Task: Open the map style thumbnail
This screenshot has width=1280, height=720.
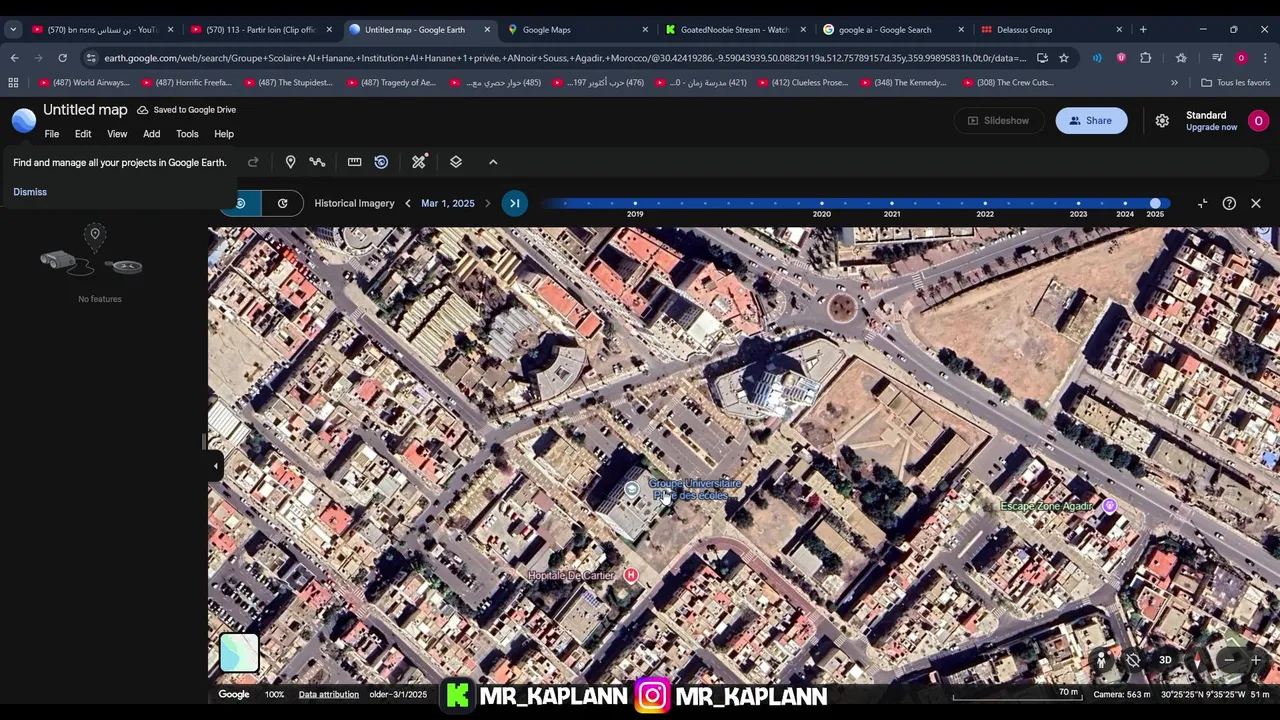Action: (239, 653)
